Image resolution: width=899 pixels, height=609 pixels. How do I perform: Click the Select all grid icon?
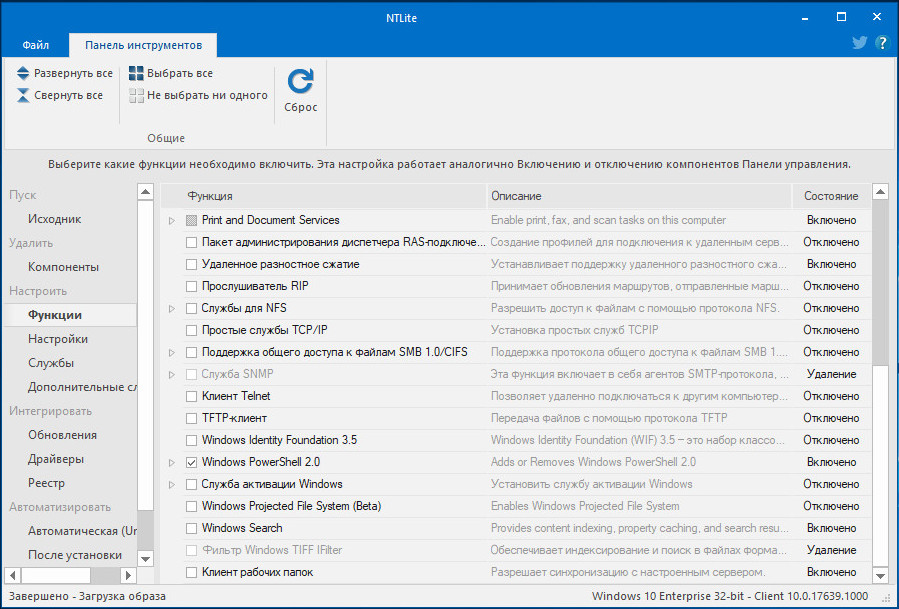click(x=136, y=73)
